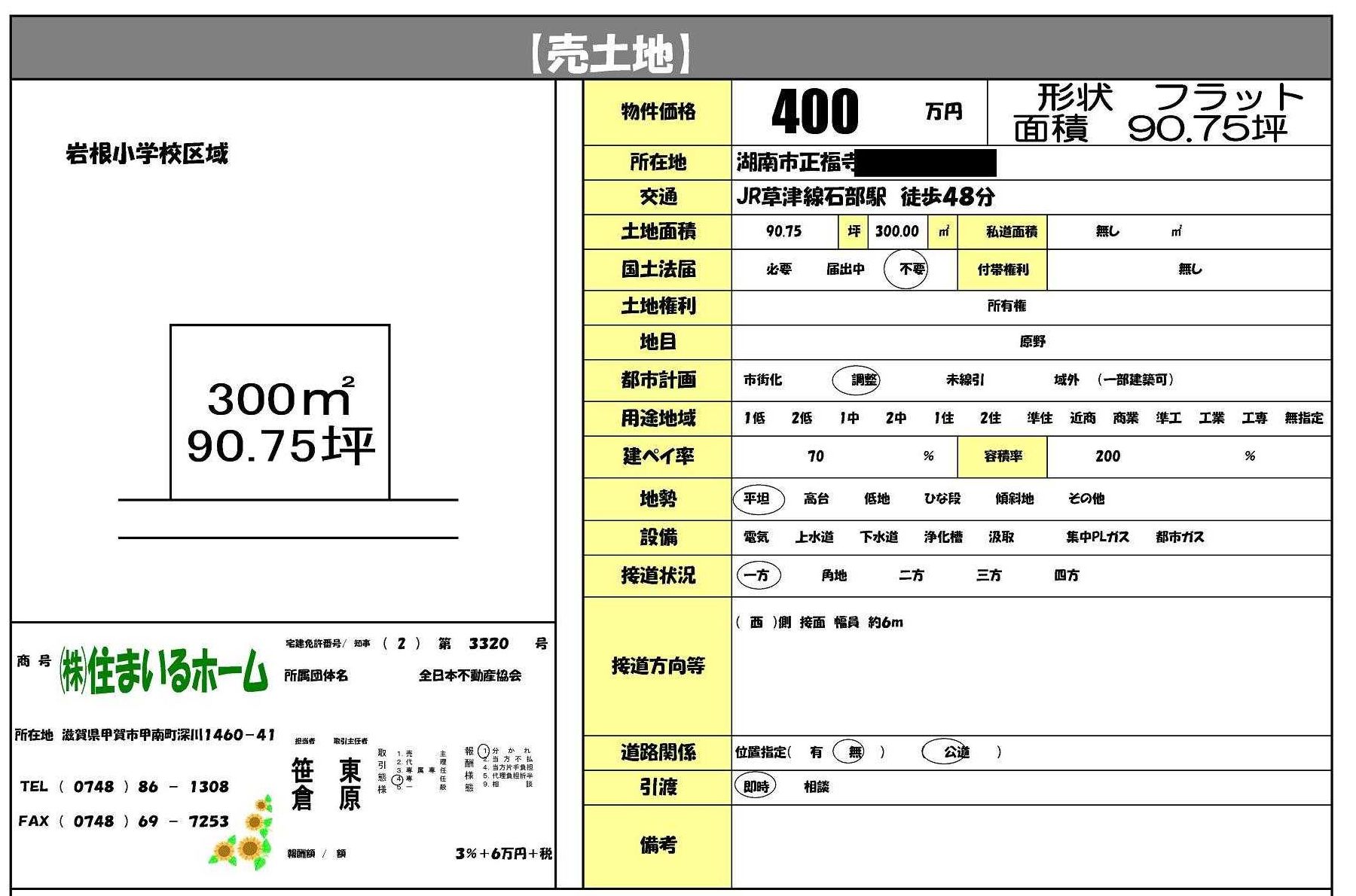Select the 傾斜地 terrain option

pyautogui.click(x=1014, y=498)
